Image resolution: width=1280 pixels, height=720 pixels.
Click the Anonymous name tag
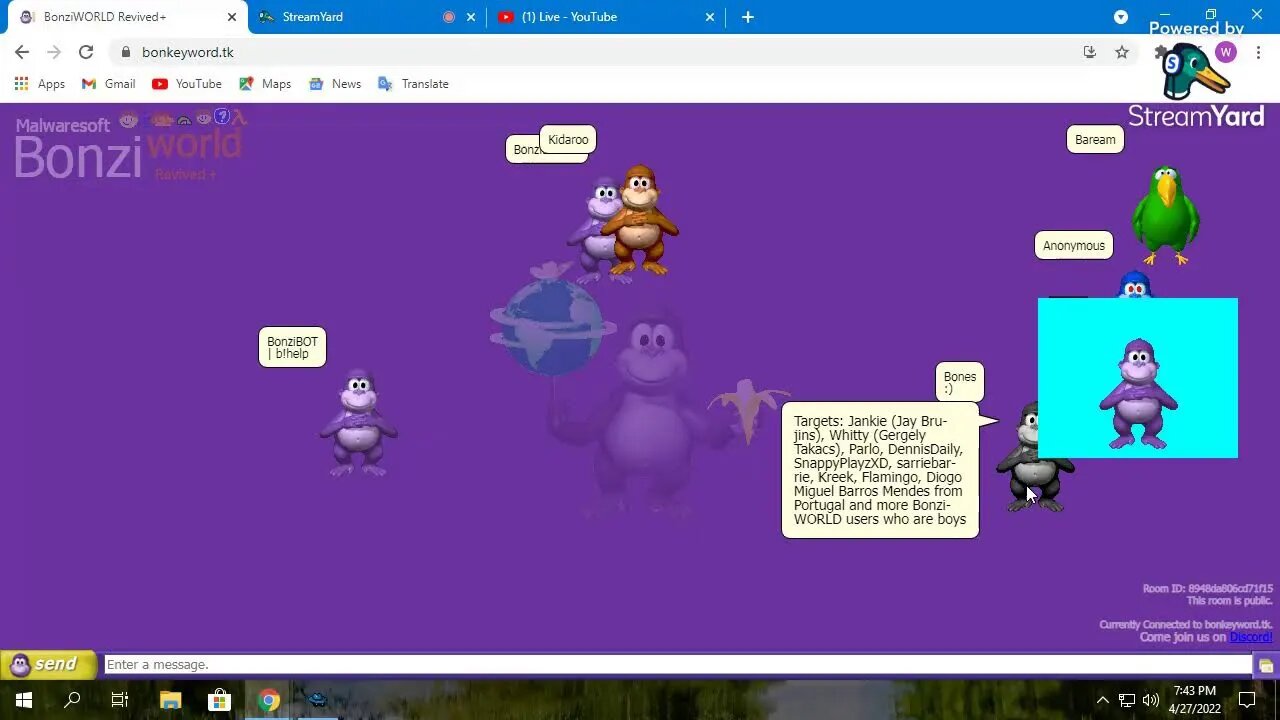1074,246
